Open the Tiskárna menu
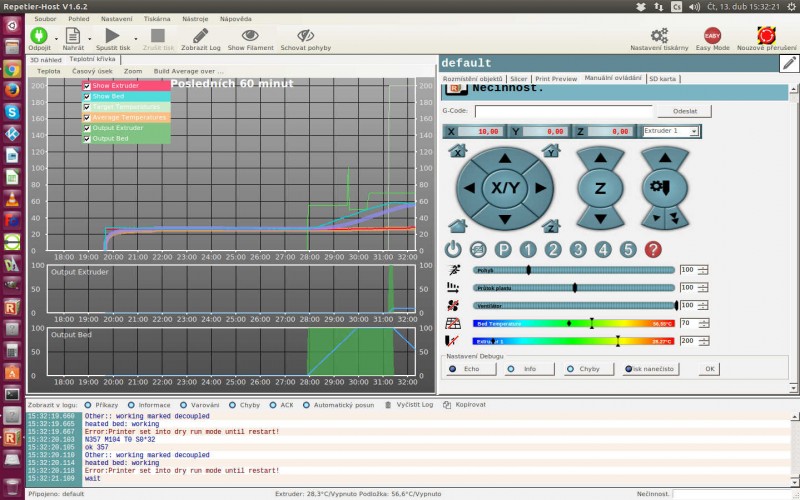This screenshot has width=800, height=500. 156,18
